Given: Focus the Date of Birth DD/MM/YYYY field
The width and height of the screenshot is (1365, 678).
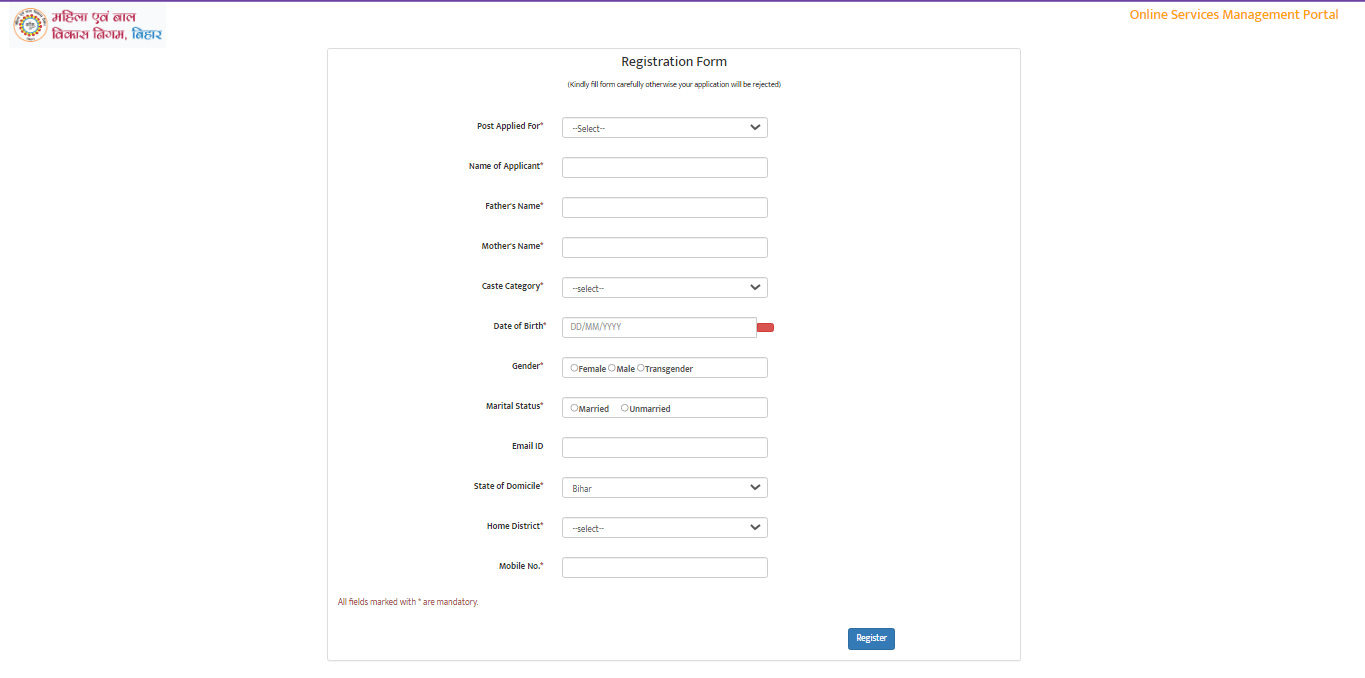Looking at the screenshot, I should 658,328.
